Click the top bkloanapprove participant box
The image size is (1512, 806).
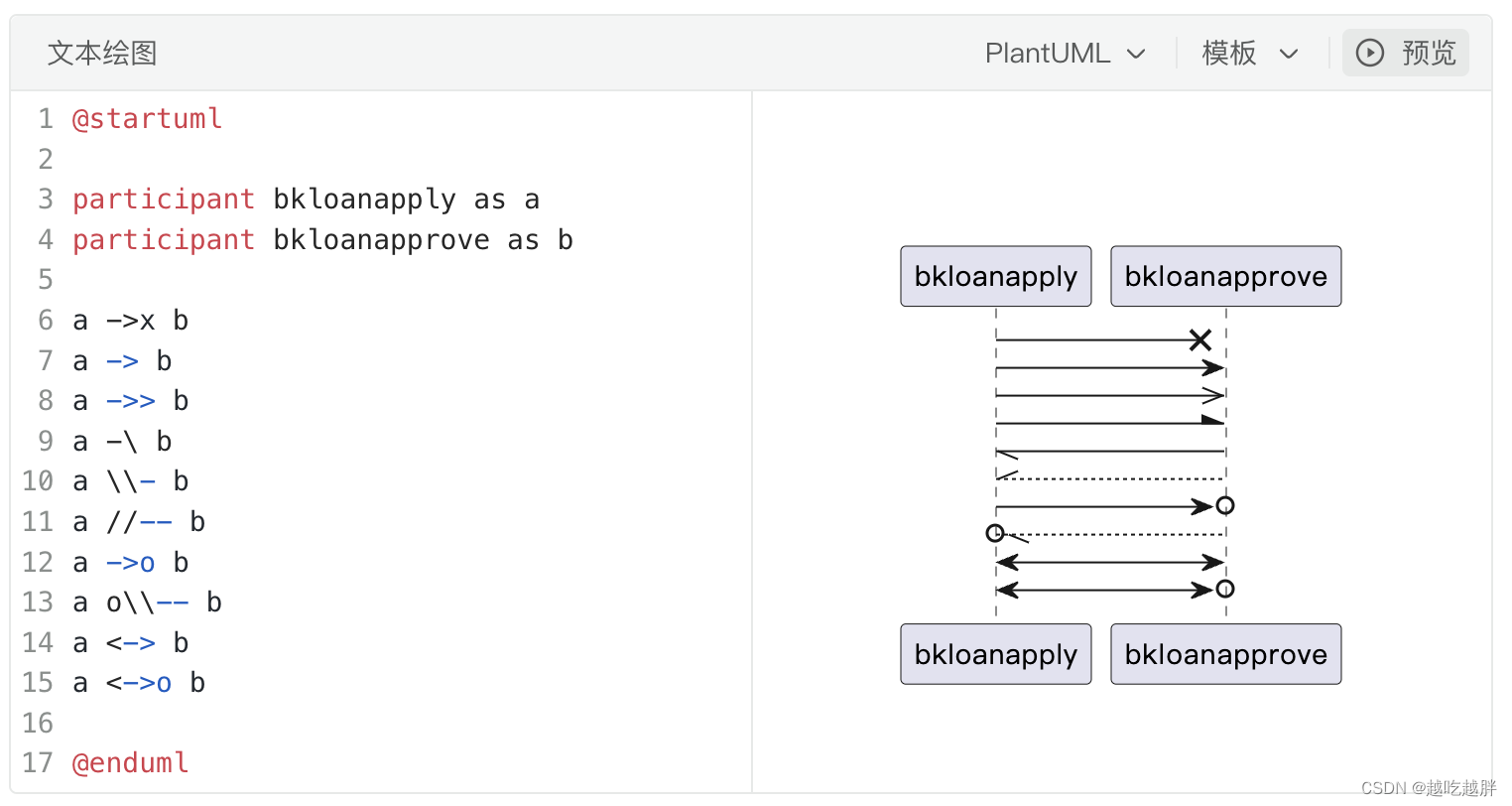1225,277
